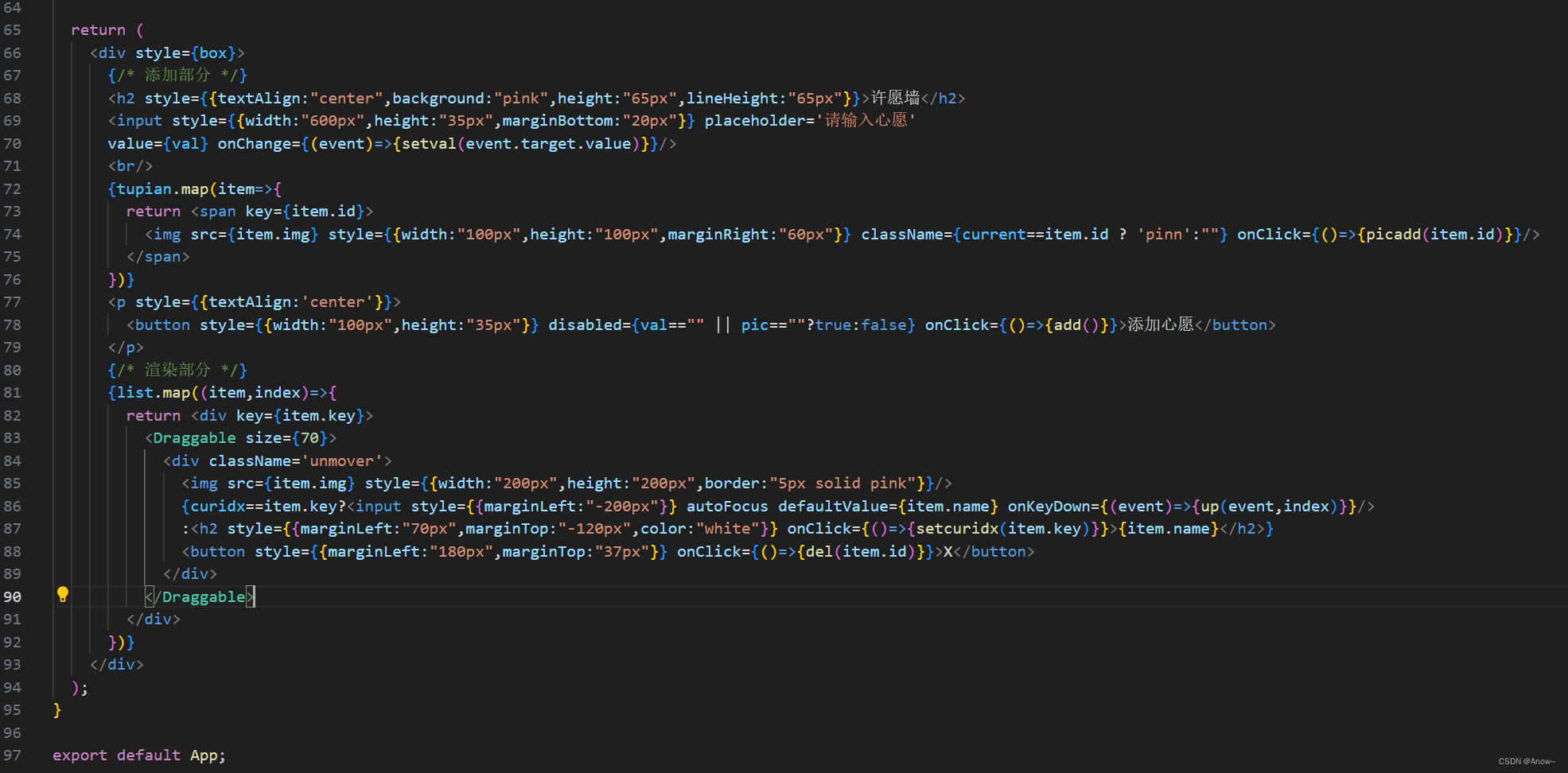The image size is (1568, 773).
Task: Click the span key={item.id} on line 73
Action: tap(282, 212)
